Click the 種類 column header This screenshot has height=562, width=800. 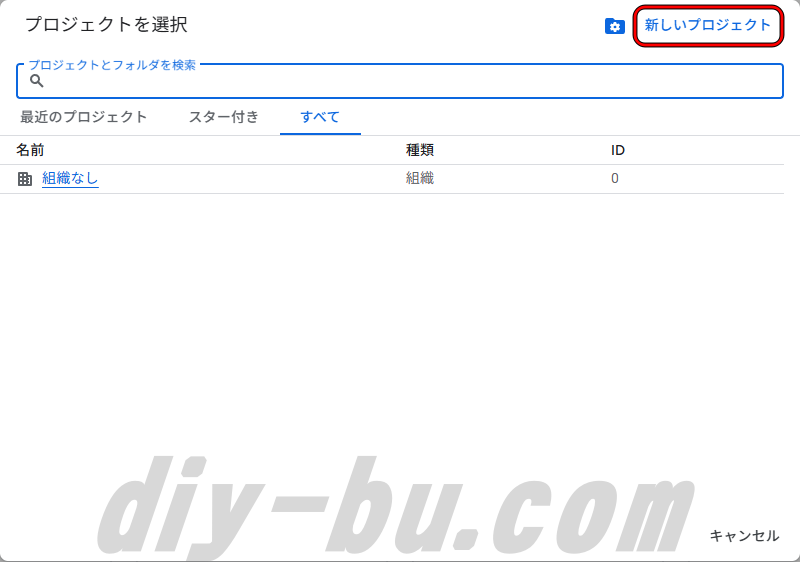(420, 150)
